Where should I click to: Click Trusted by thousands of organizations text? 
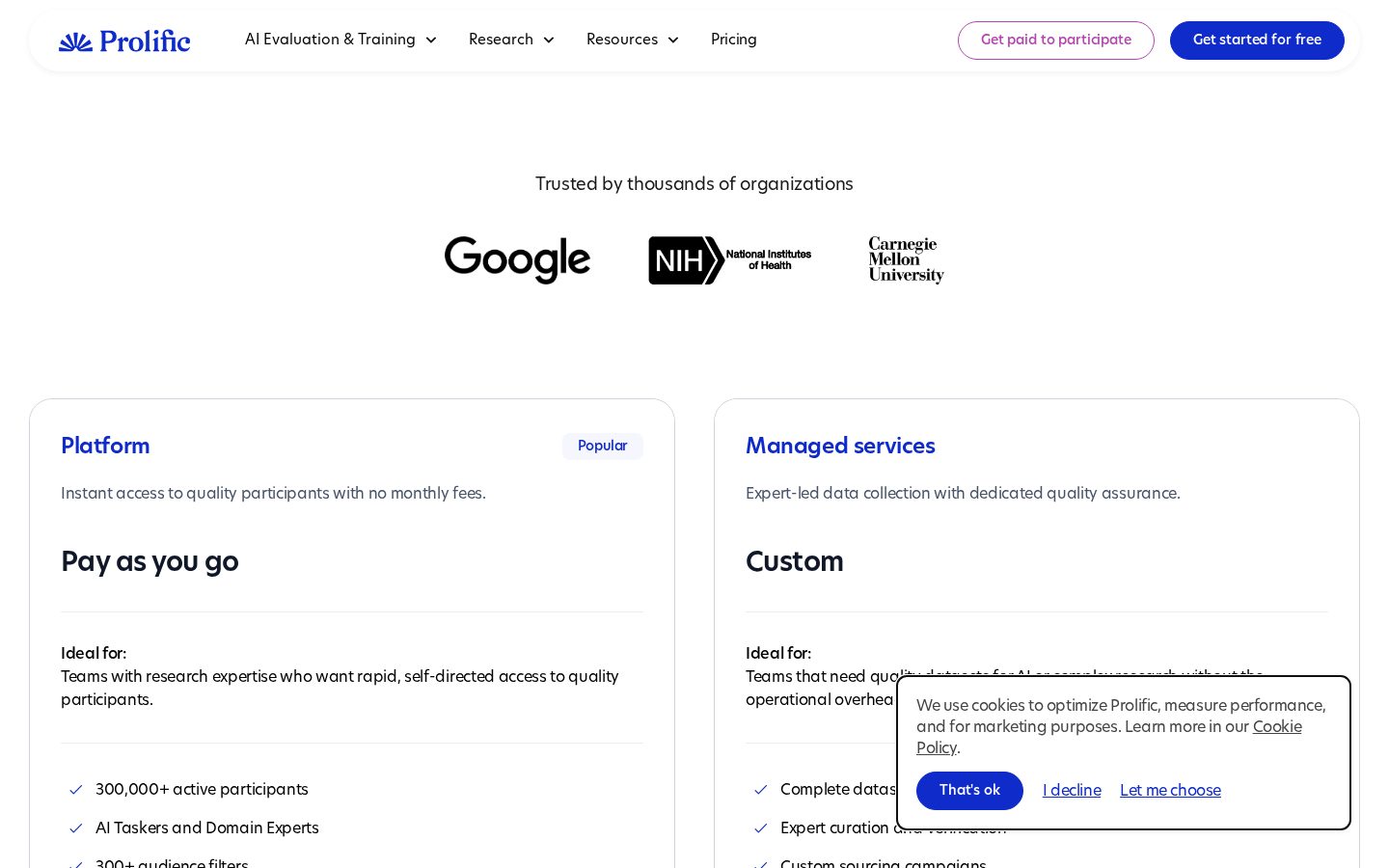point(694,184)
